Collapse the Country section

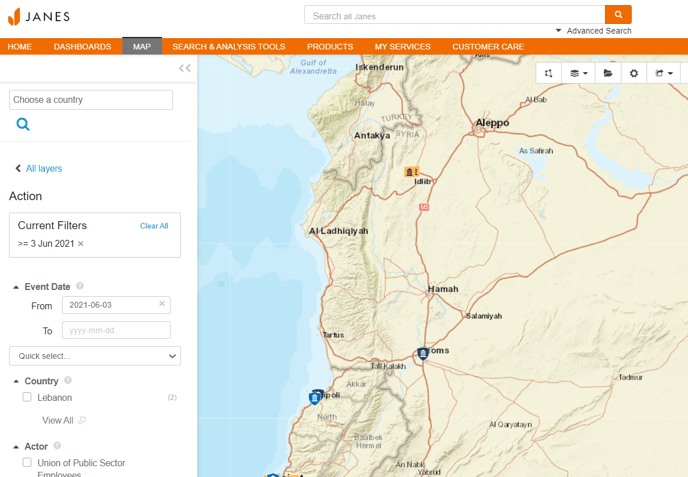16,381
